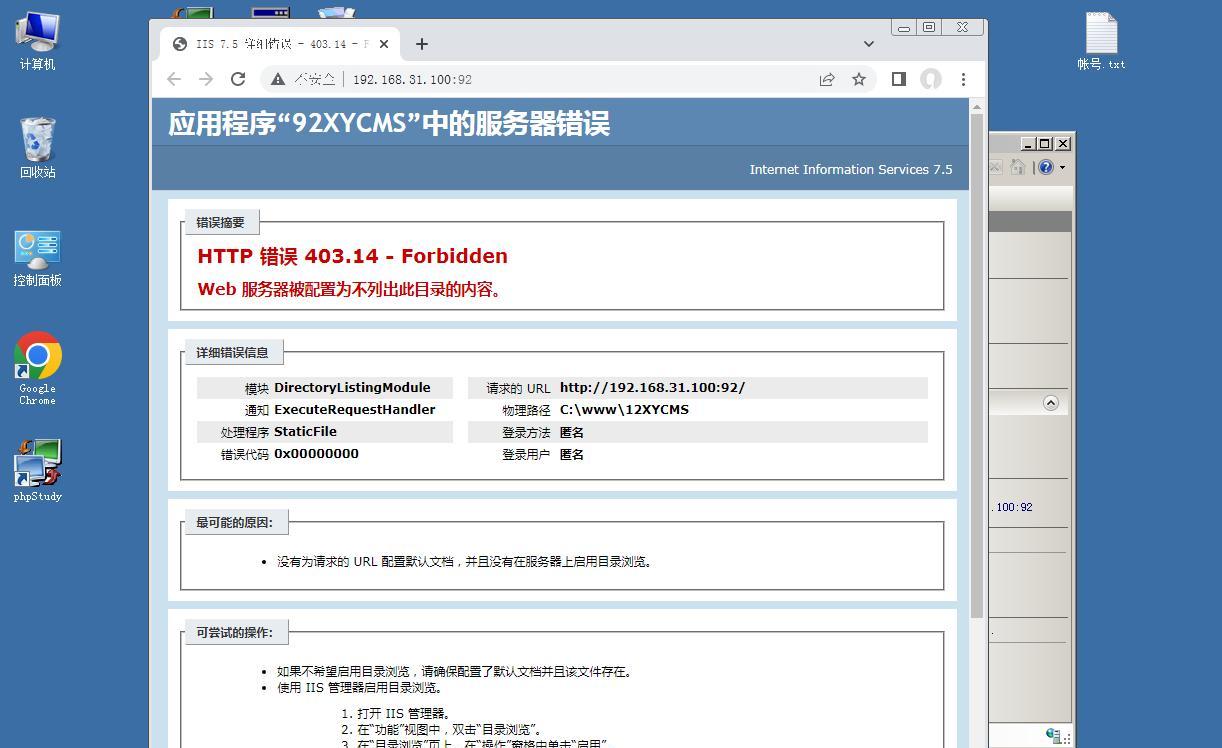Click the HTTP 错误 403.14 - Forbidden heading
This screenshot has width=1222, height=748.
coord(353,256)
